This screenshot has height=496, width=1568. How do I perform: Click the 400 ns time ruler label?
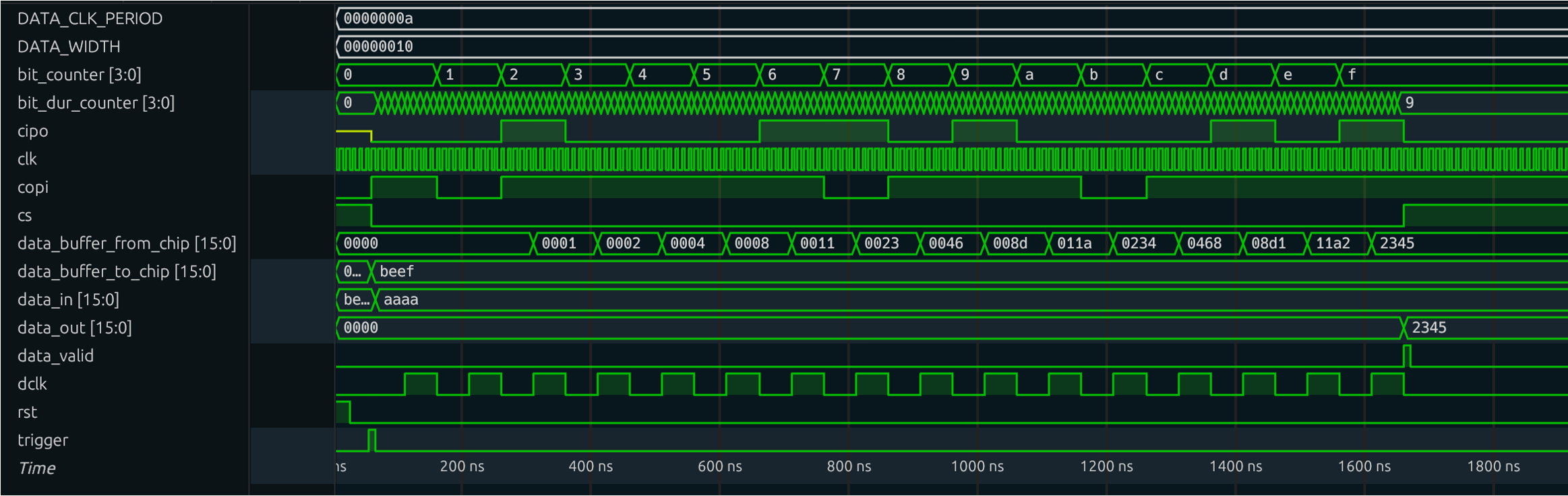591,466
